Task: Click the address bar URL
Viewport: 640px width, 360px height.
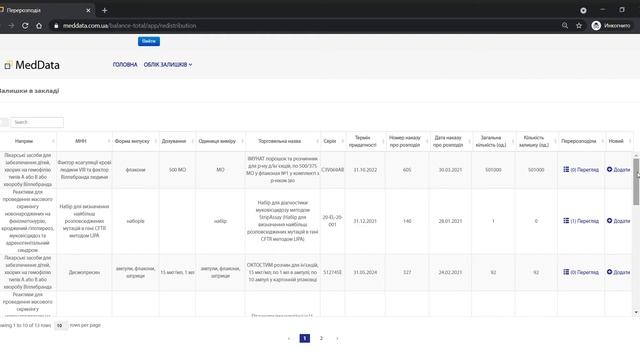Action: [x=129, y=26]
